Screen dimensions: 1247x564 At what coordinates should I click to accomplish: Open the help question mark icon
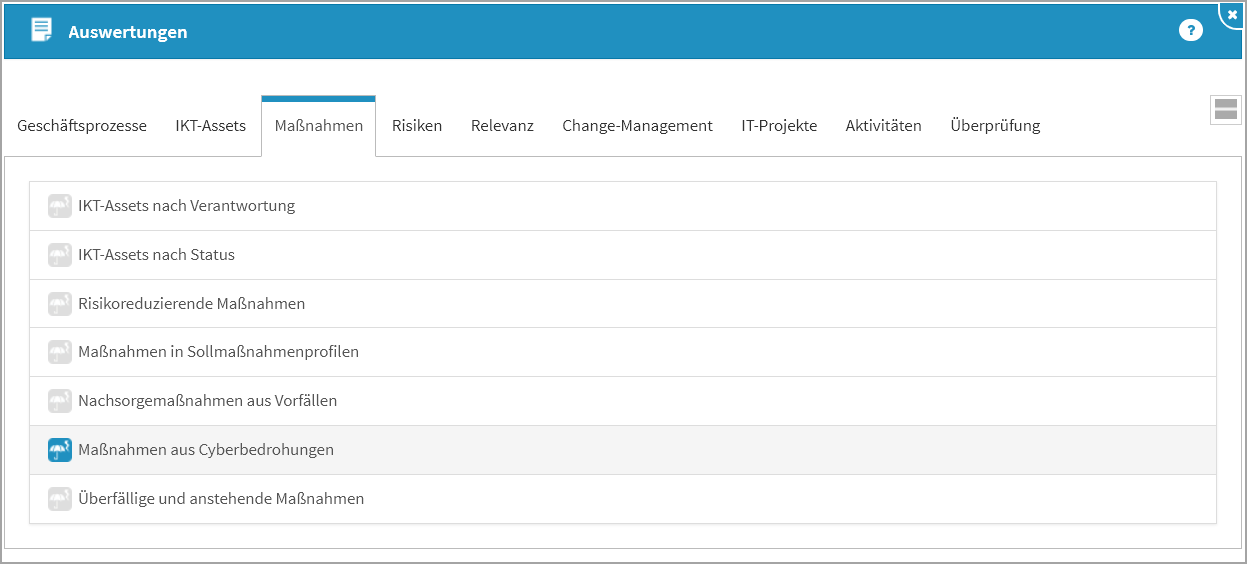1190,31
